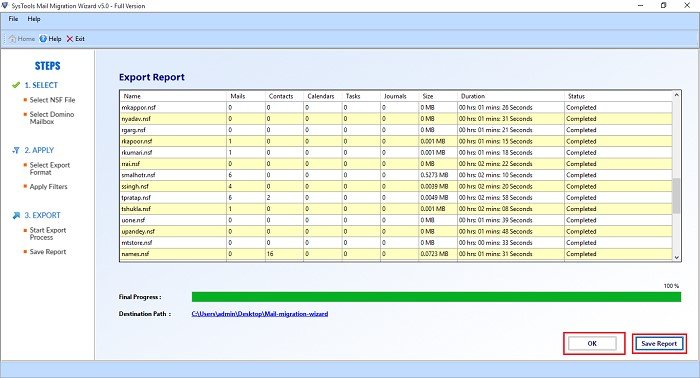Click the report table scrollbar thumb

(676, 195)
